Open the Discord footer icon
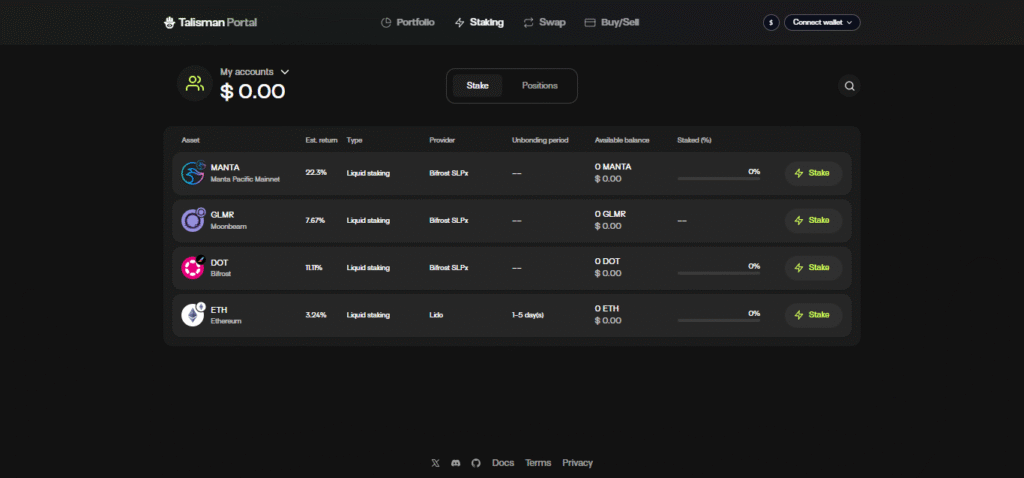This screenshot has height=478, width=1024. tap(456, 463)
